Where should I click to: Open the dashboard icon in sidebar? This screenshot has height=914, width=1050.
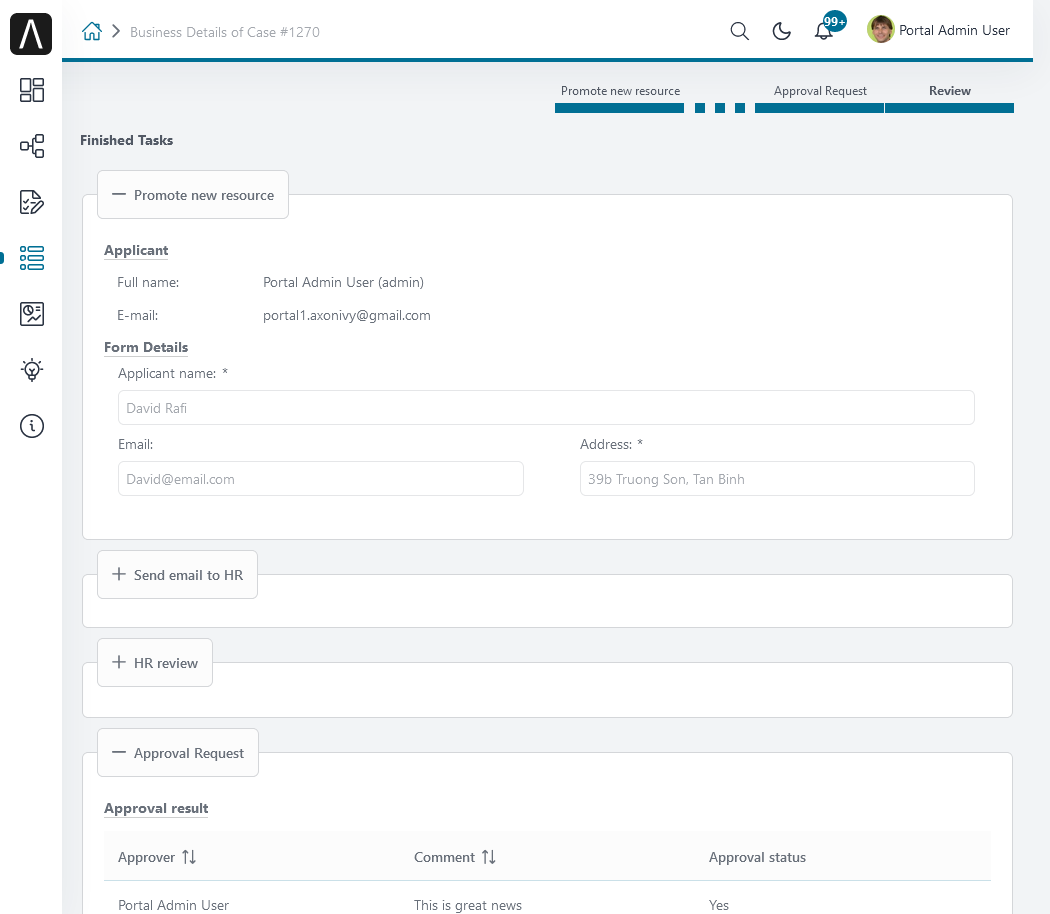point(31,90)
